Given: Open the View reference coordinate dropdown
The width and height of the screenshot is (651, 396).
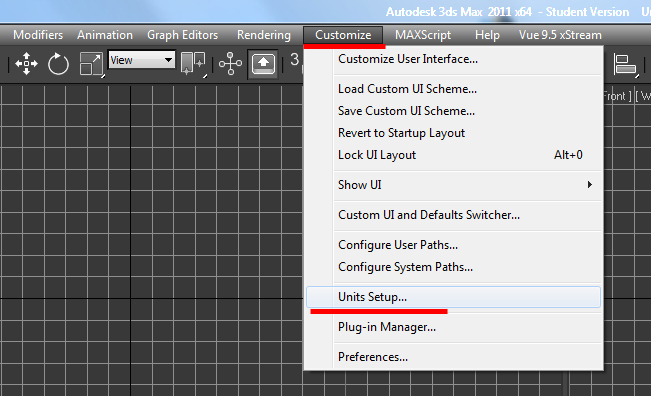Looking at the screenshot, I should click(x=142, y=60).
